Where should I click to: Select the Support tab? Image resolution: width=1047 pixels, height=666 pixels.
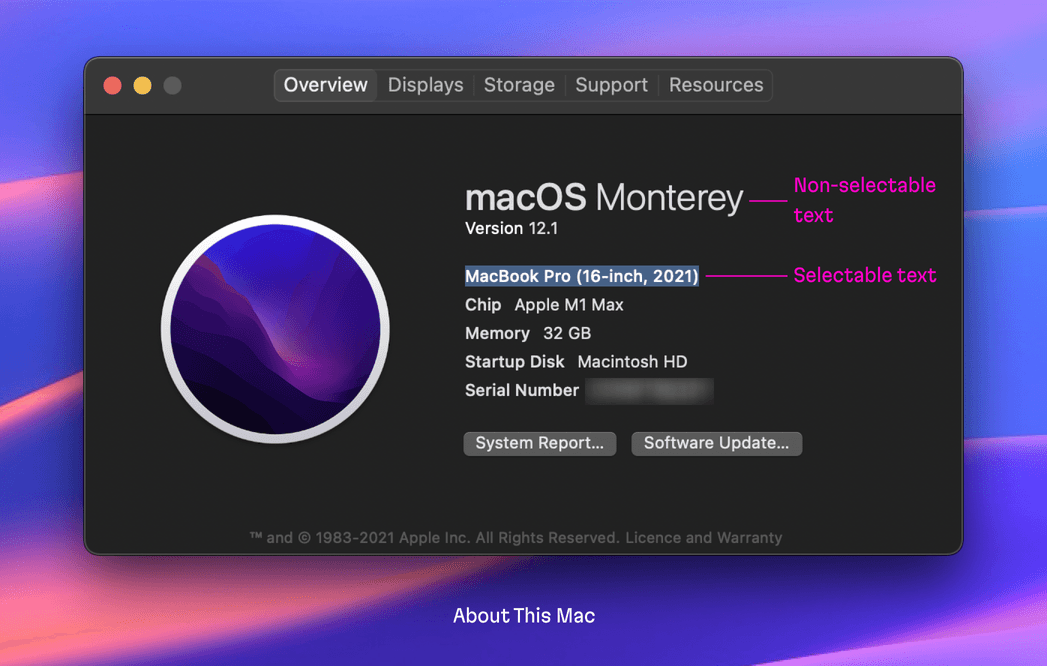tap(611, 85)
